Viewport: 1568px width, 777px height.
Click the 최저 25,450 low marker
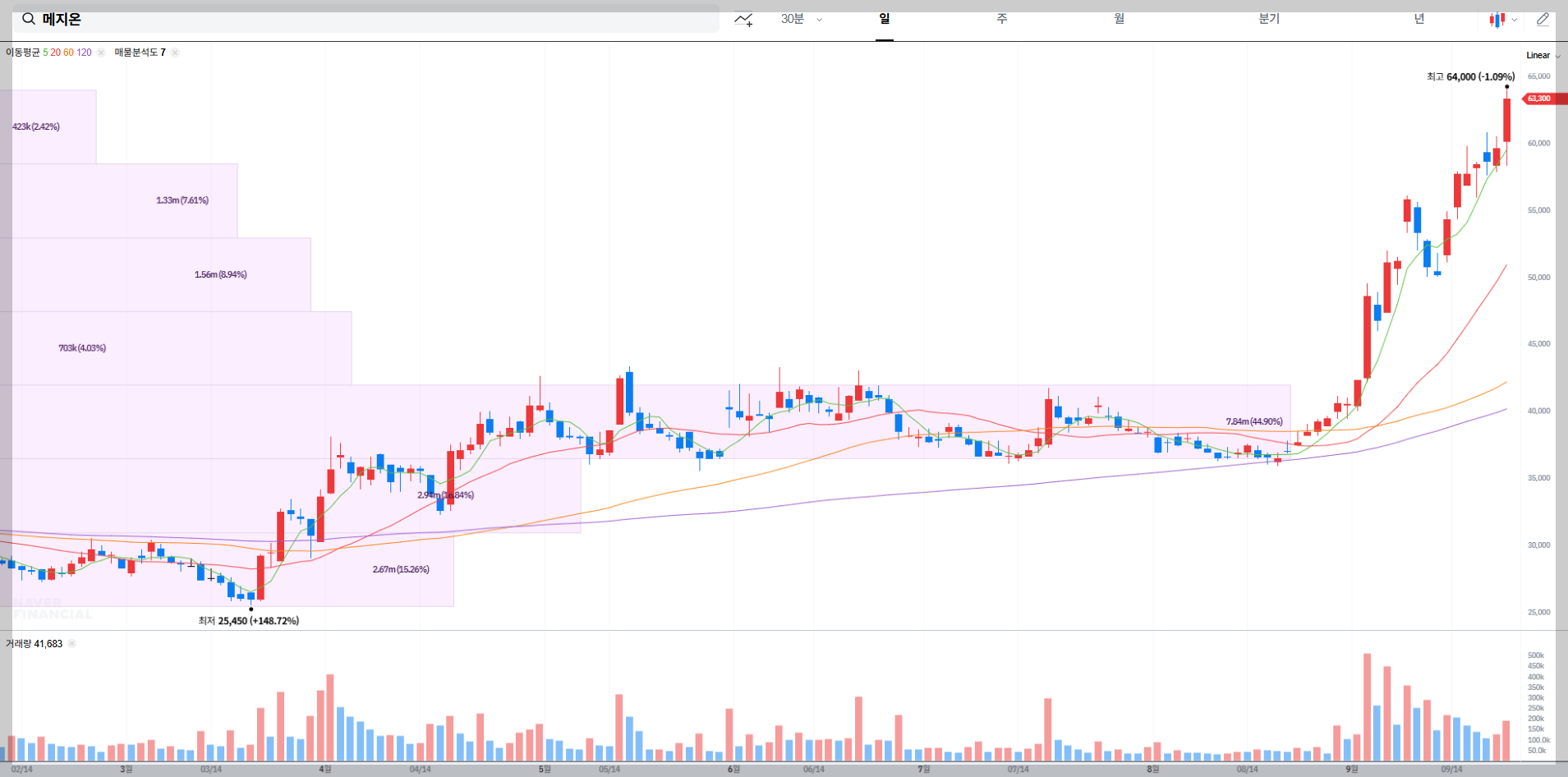click(248, 621)
